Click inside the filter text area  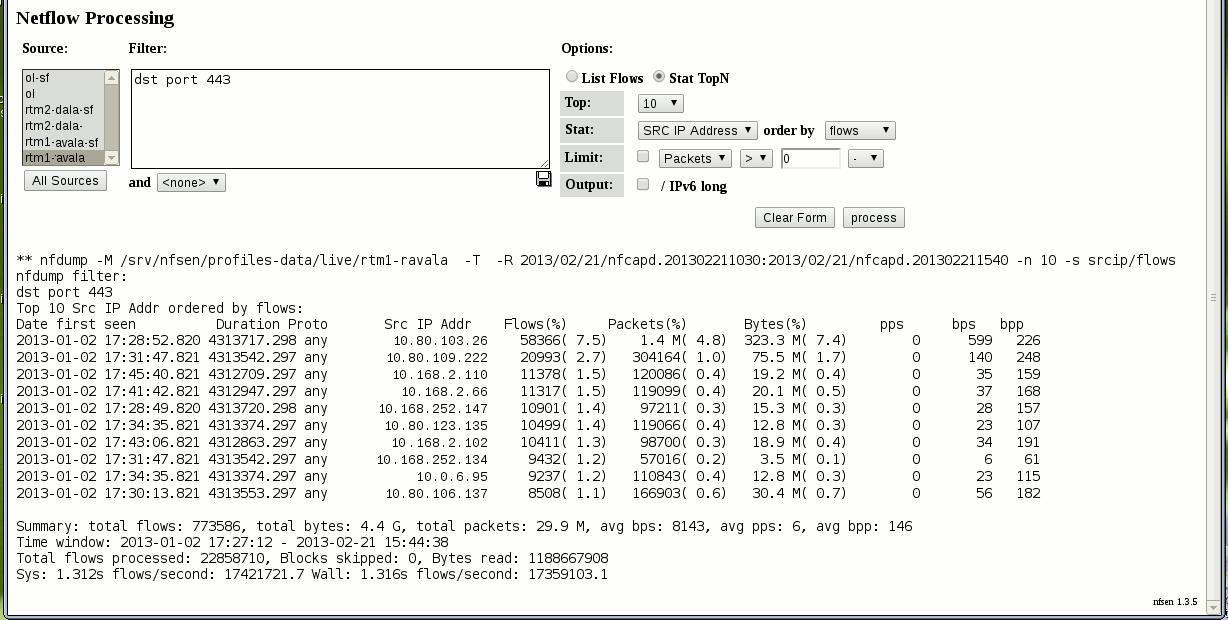point(340,119)
